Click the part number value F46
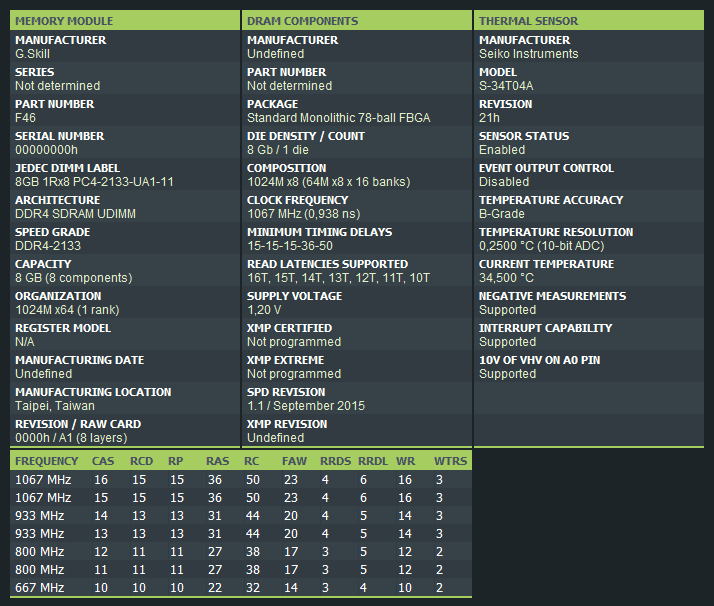 pyautogui.click(x=25, y=118)
